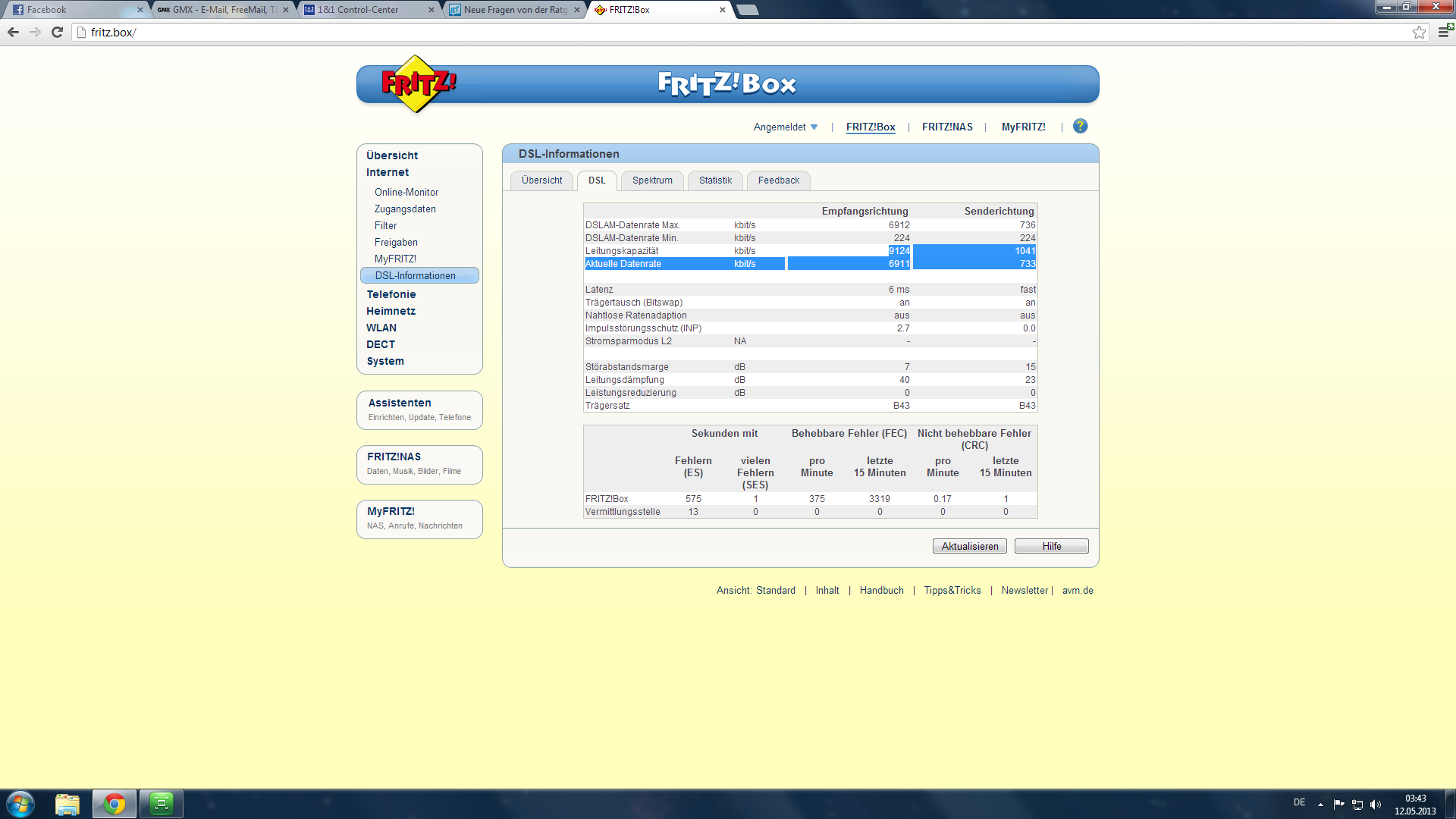Open the Statistik tab

tap(715, 180)
